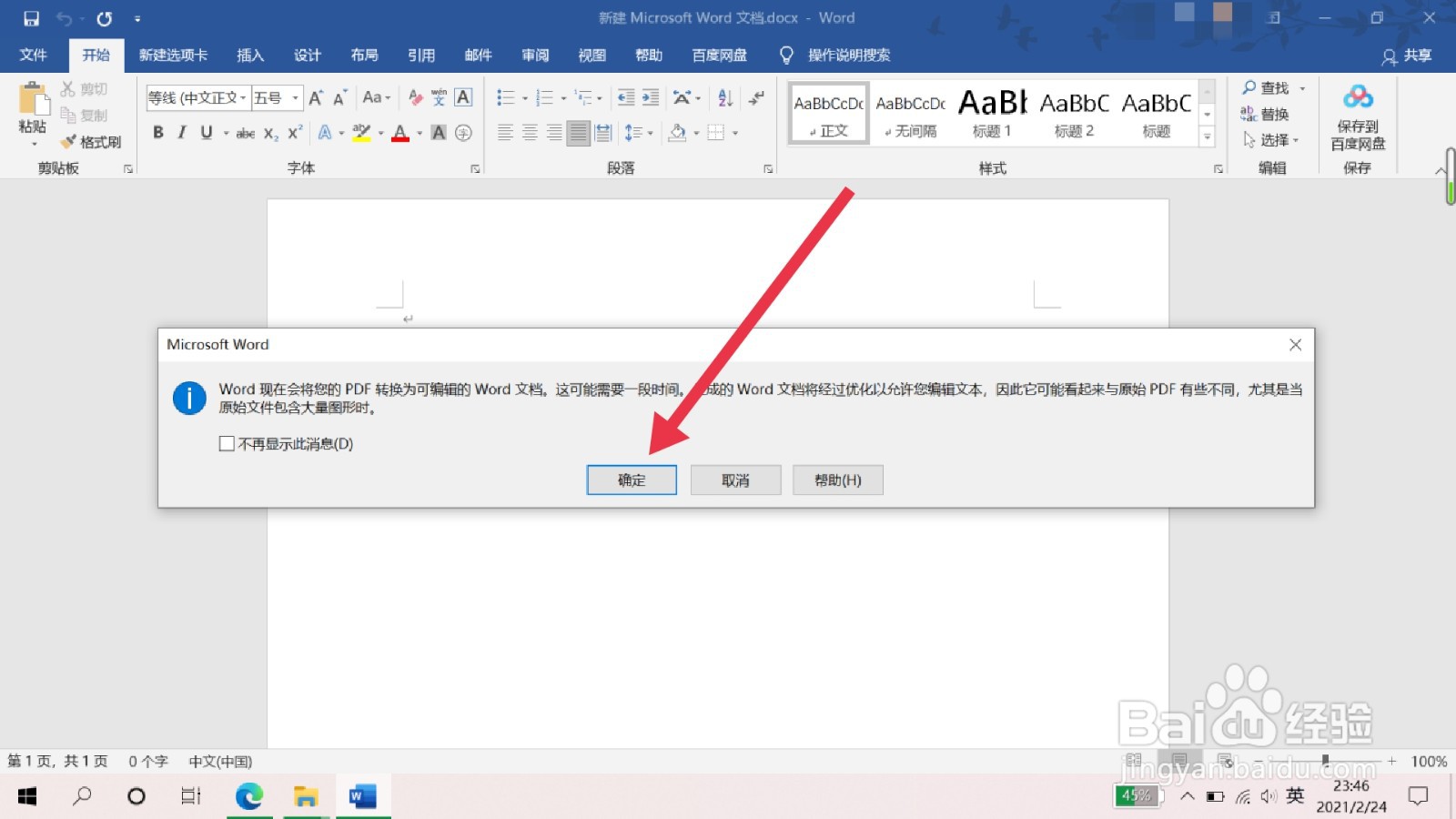Viewport: 1456px width, 819px height.
Task: Click the Align Left icon
Action: [x=506, y=133]
